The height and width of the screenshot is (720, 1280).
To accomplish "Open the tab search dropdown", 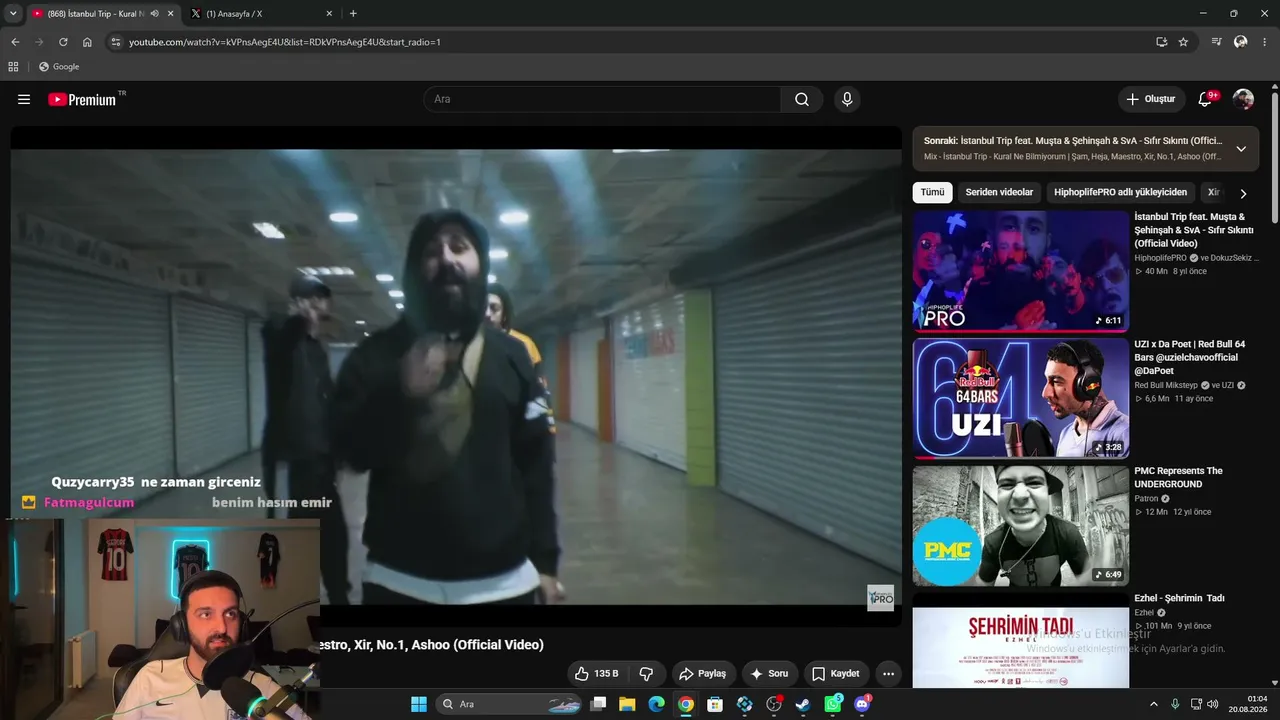I will tap(13, 14).
